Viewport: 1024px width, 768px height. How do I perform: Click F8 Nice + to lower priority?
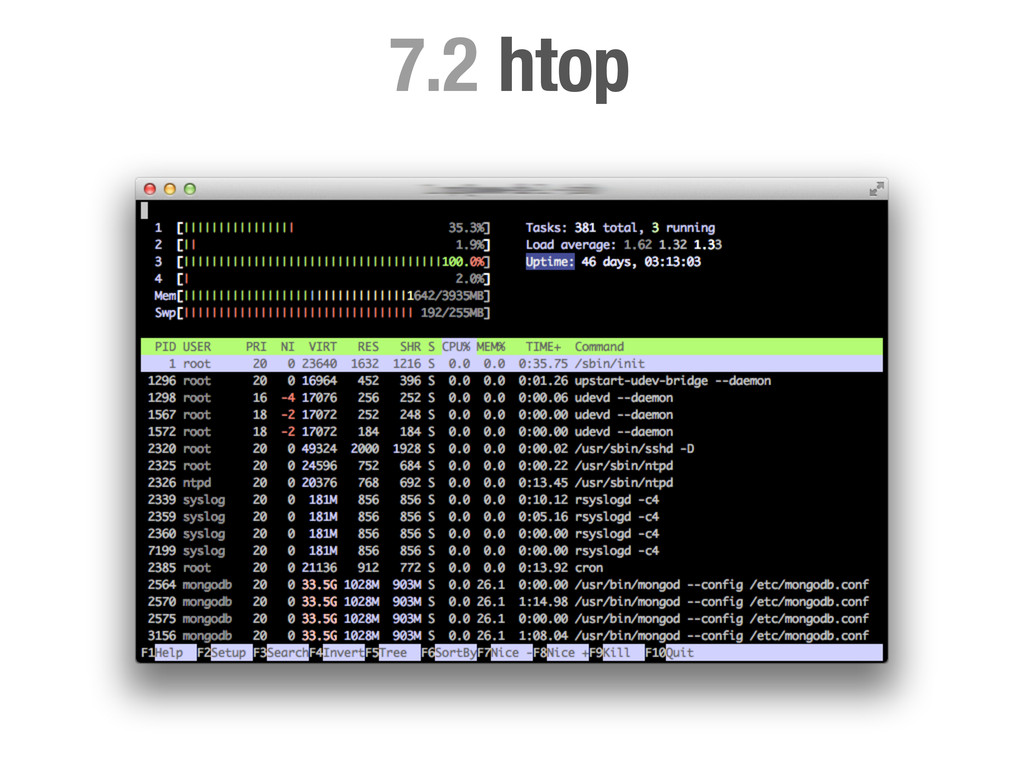[x=561, y=652]
